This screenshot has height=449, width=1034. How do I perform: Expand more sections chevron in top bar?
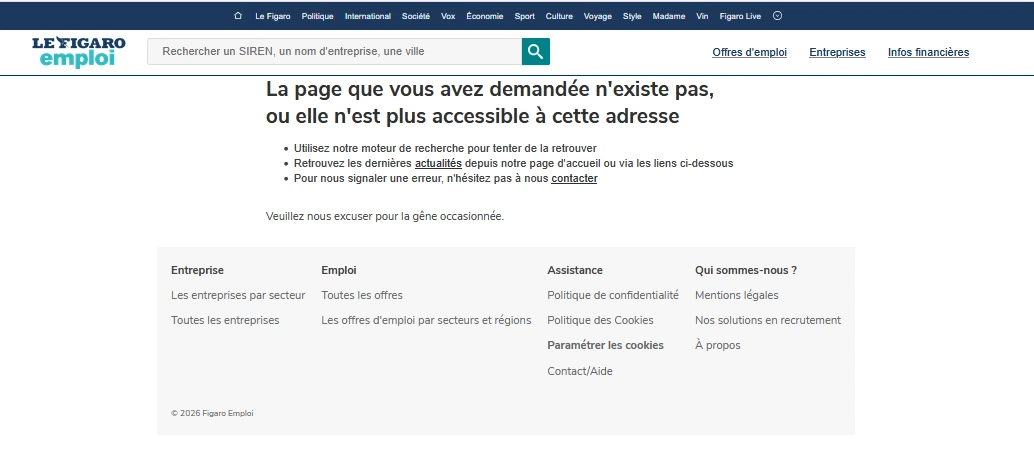pos(777,16)
